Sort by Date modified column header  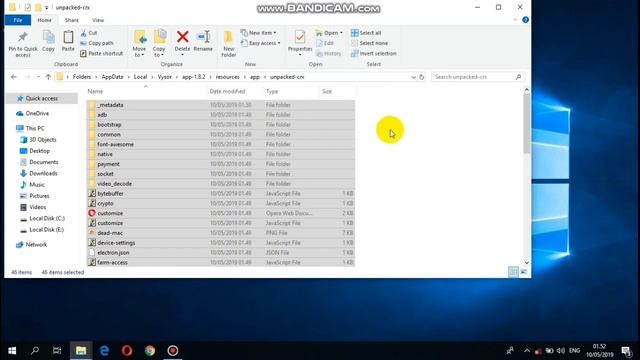(227, 91)
